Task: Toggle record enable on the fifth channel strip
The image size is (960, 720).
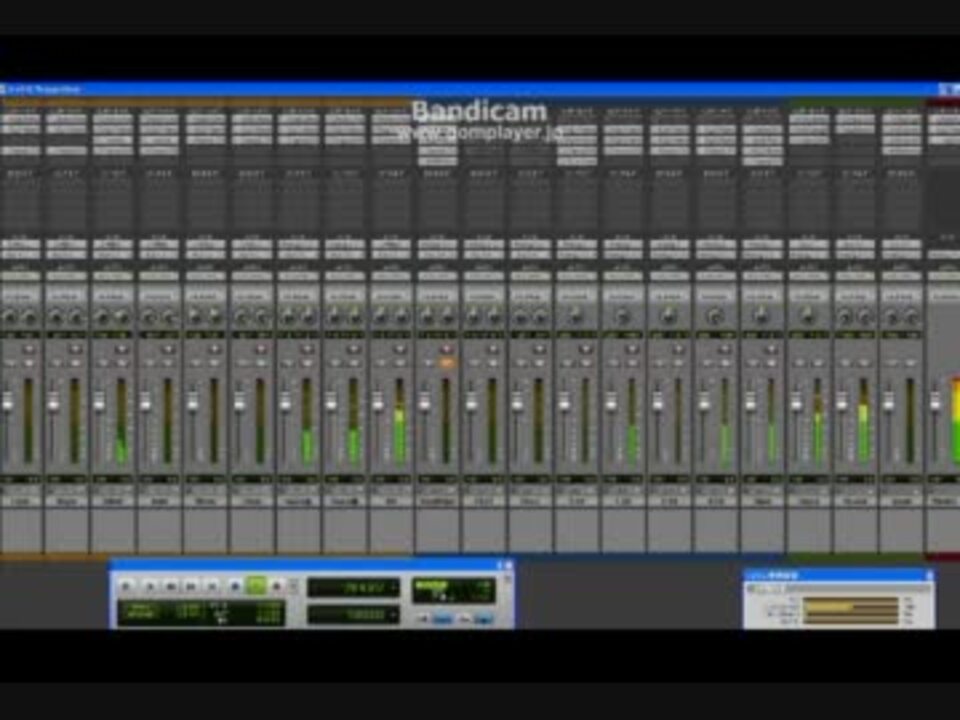Action: pos(214,348)
